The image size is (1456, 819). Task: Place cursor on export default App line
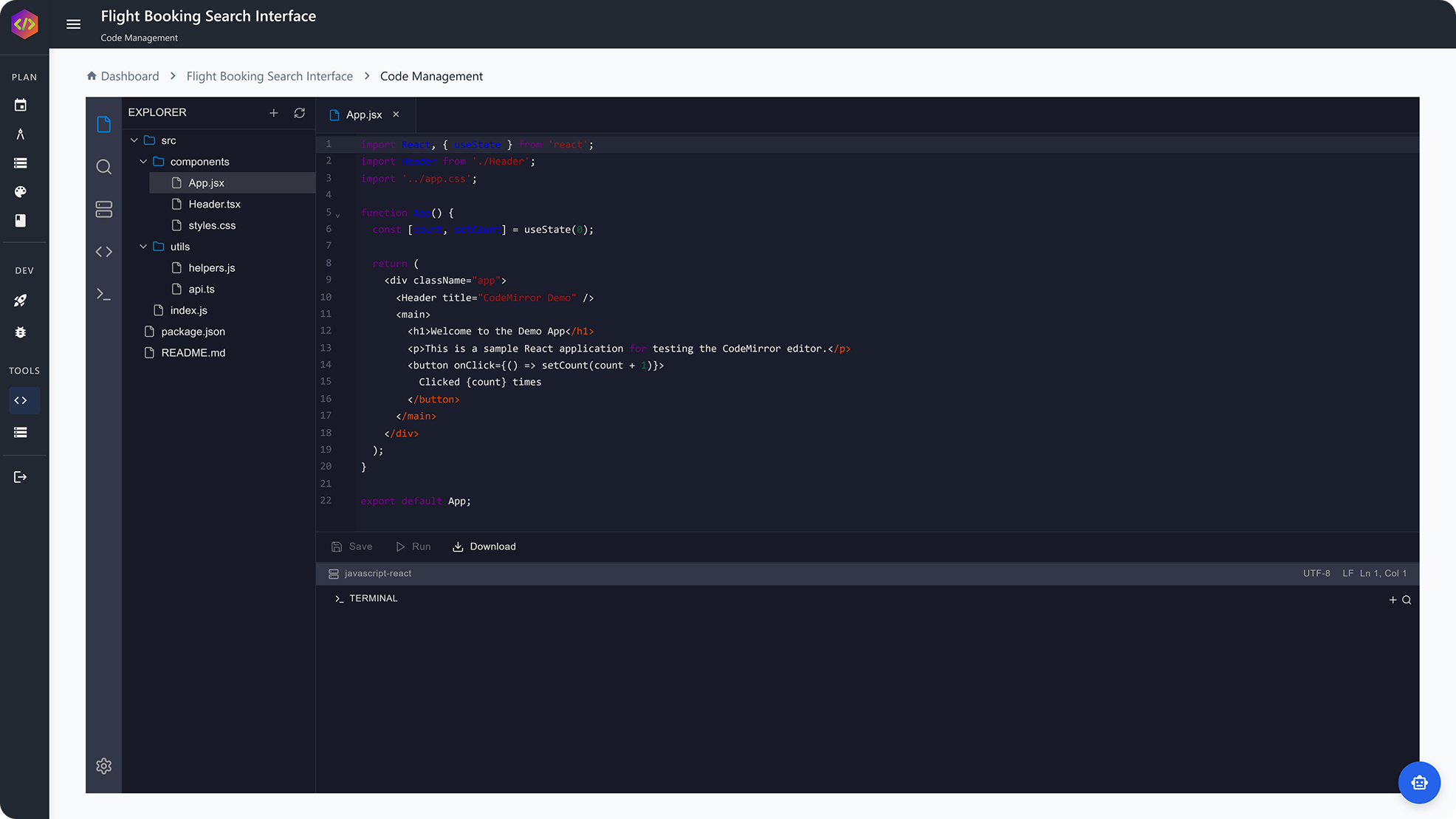point(416,501)
